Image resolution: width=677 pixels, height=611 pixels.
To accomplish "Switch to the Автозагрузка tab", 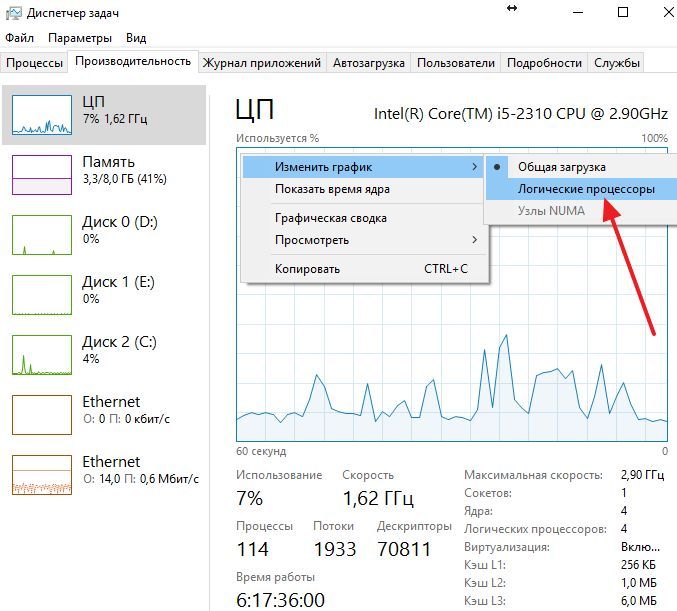I will (369, 63).
